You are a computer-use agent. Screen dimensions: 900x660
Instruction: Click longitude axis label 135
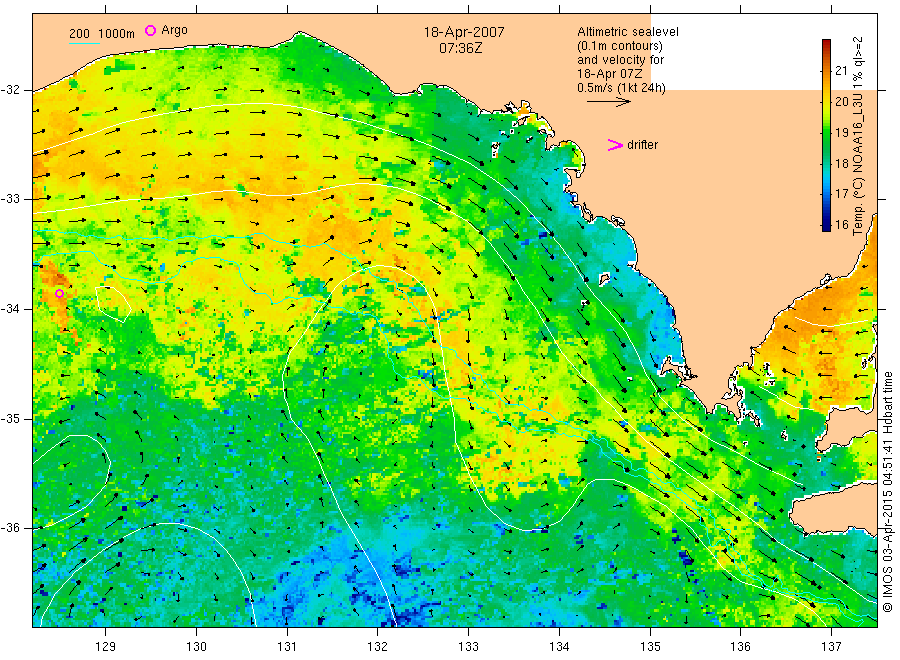point(650,646)
